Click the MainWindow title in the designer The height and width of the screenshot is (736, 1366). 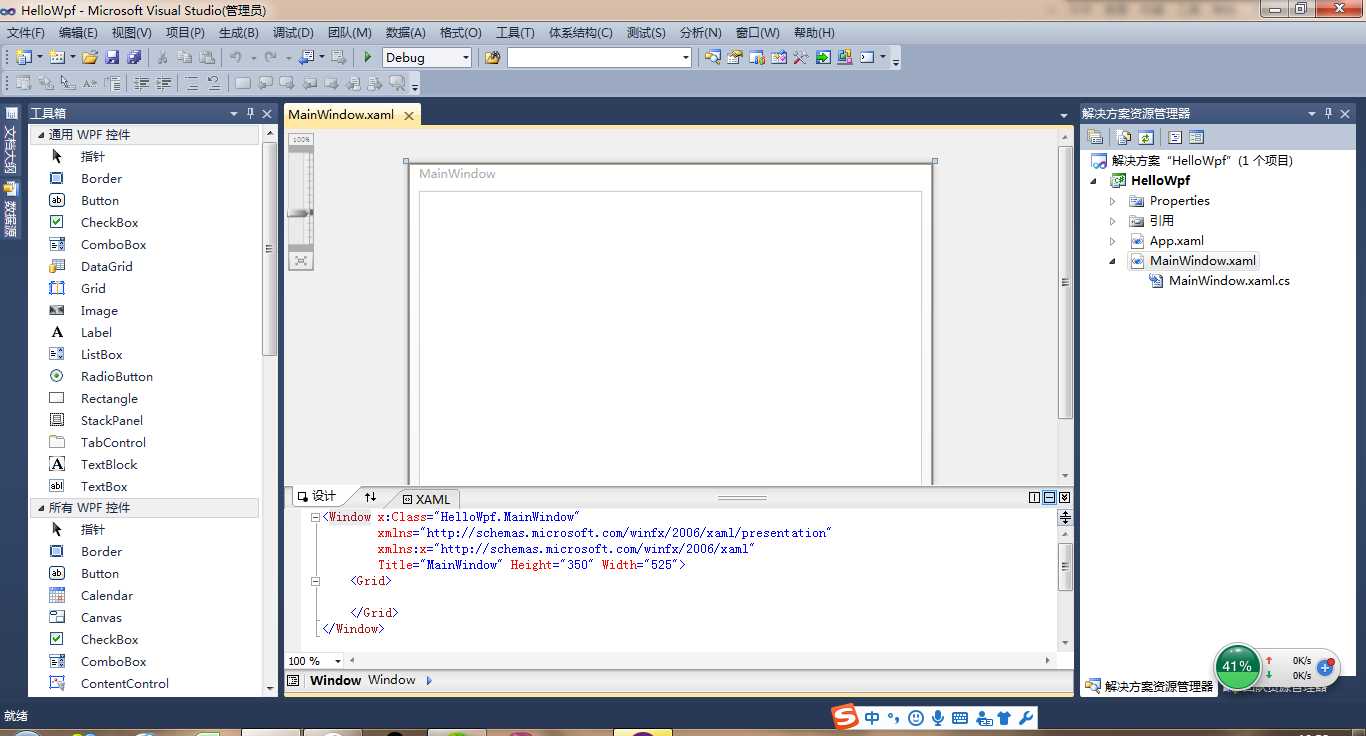(x=457, y=174)
